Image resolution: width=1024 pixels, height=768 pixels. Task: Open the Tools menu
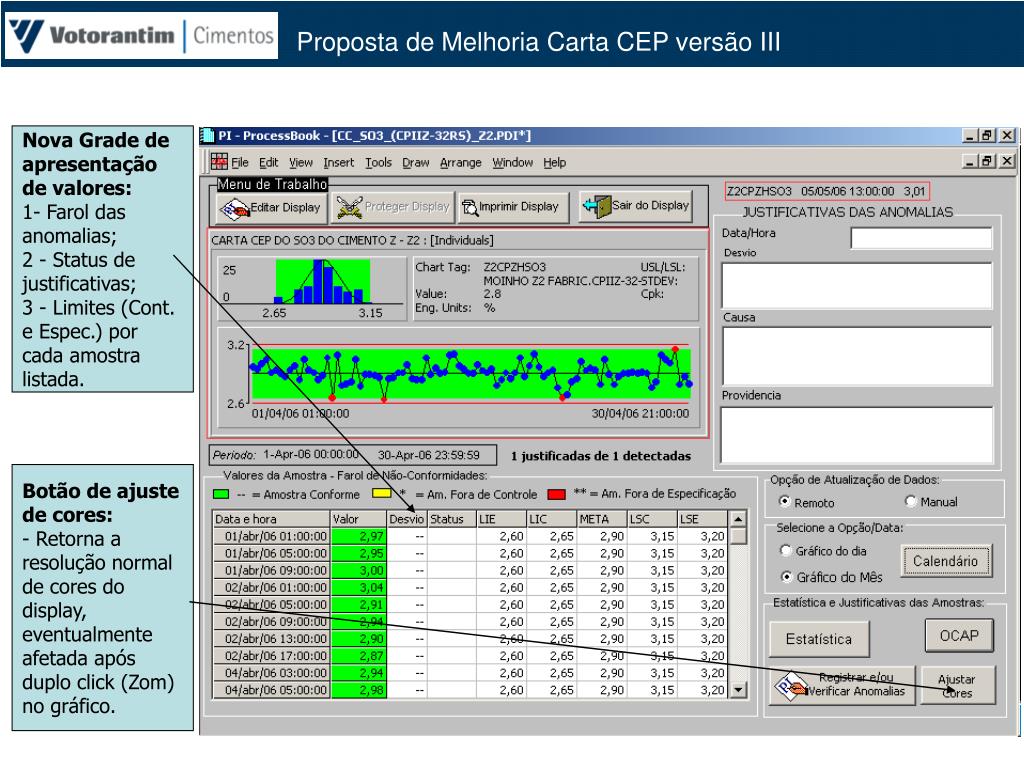378,163
